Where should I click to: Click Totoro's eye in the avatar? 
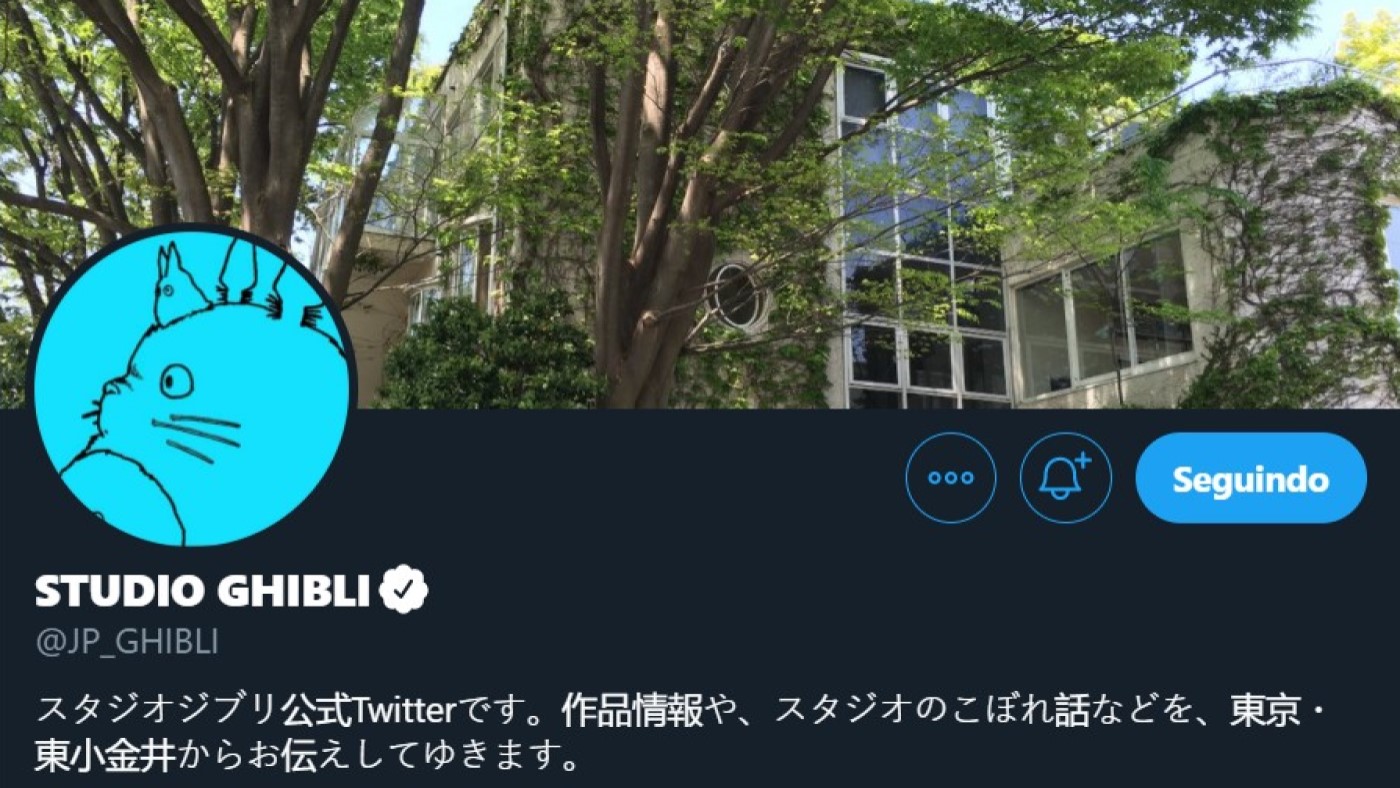tap(177, 380)
